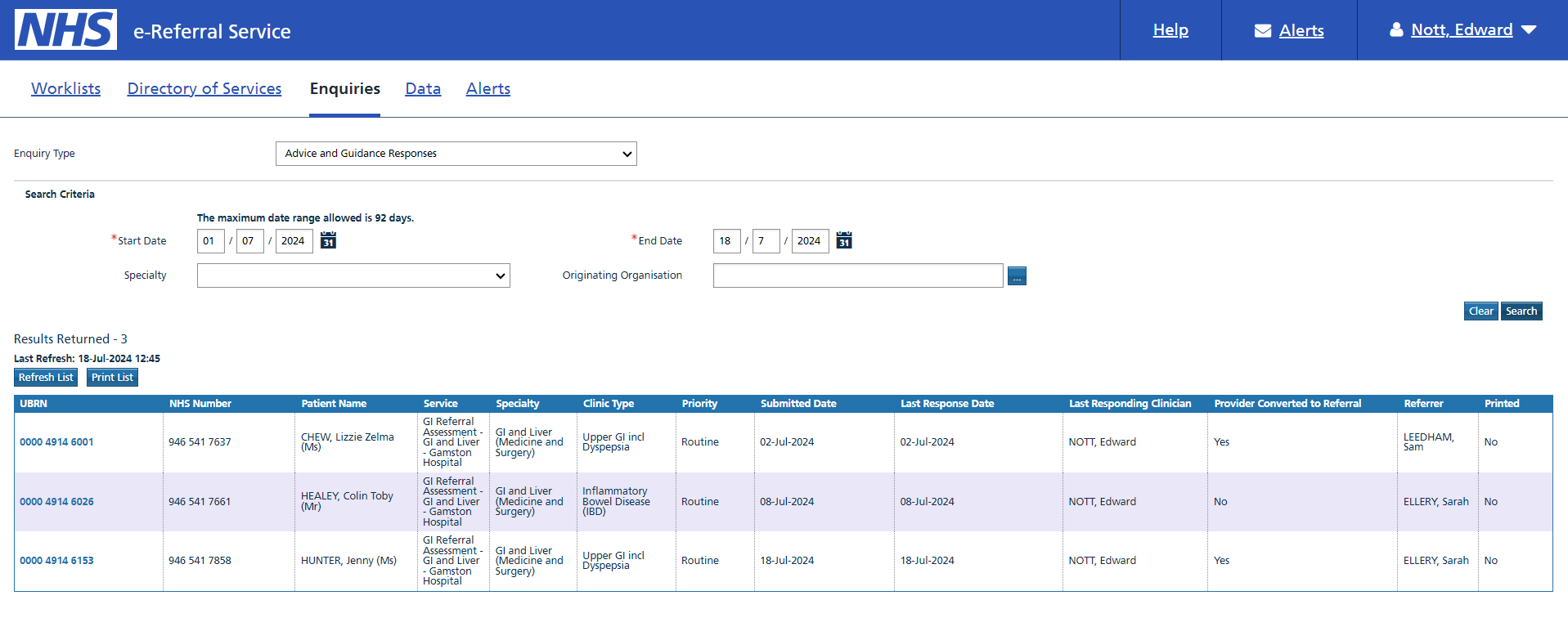This screenshot has height=618, width=1568.
Task: Sort by Submitted Date column header
Action: pyautogui.click(x=798, y=404)
